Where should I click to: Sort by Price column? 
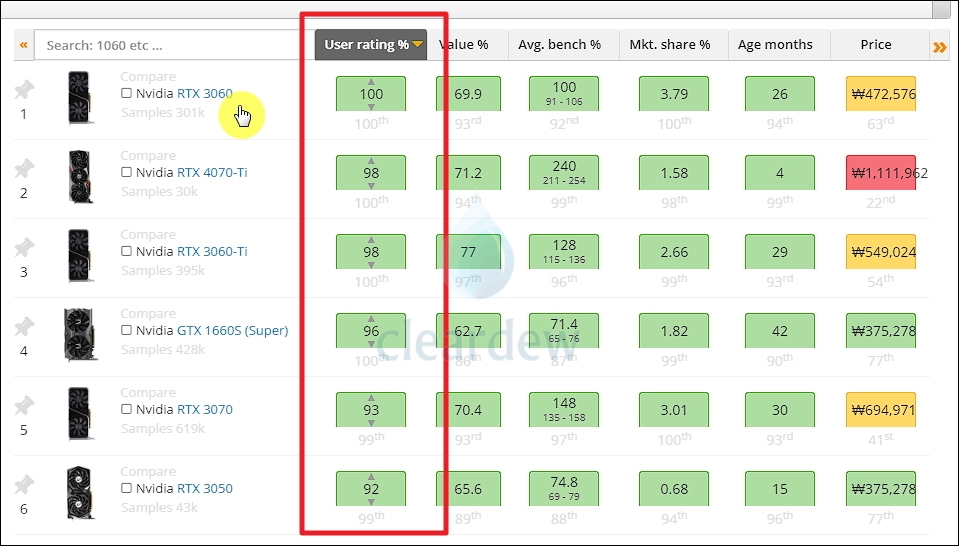tap(880, 45)
